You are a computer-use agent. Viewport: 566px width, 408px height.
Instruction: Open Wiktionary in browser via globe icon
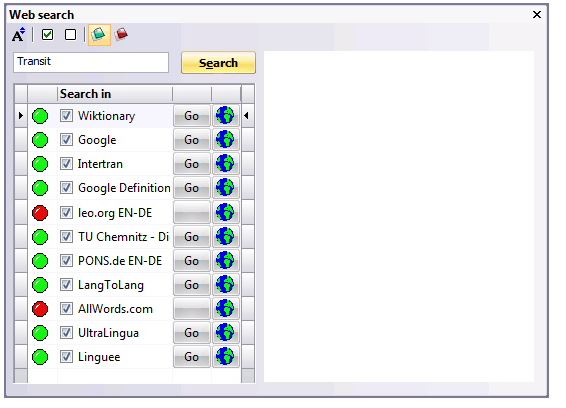[225, 116]
